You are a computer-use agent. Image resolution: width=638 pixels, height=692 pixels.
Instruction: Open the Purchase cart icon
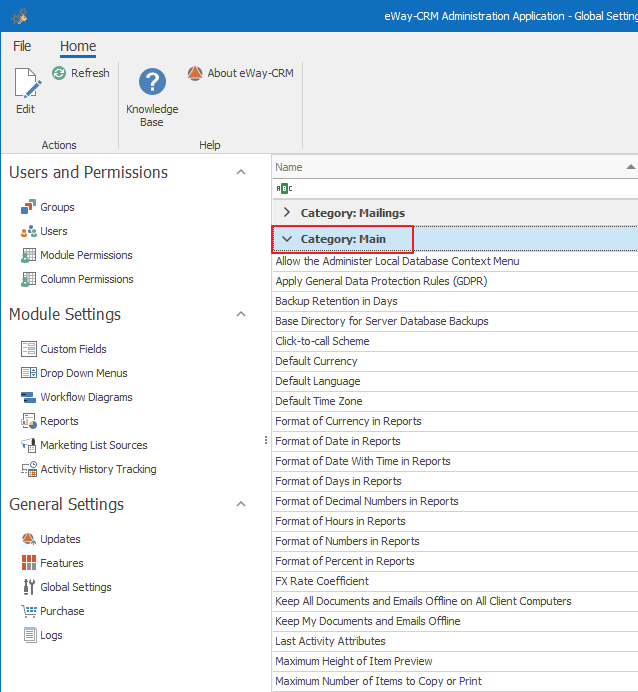click(29, 611)
